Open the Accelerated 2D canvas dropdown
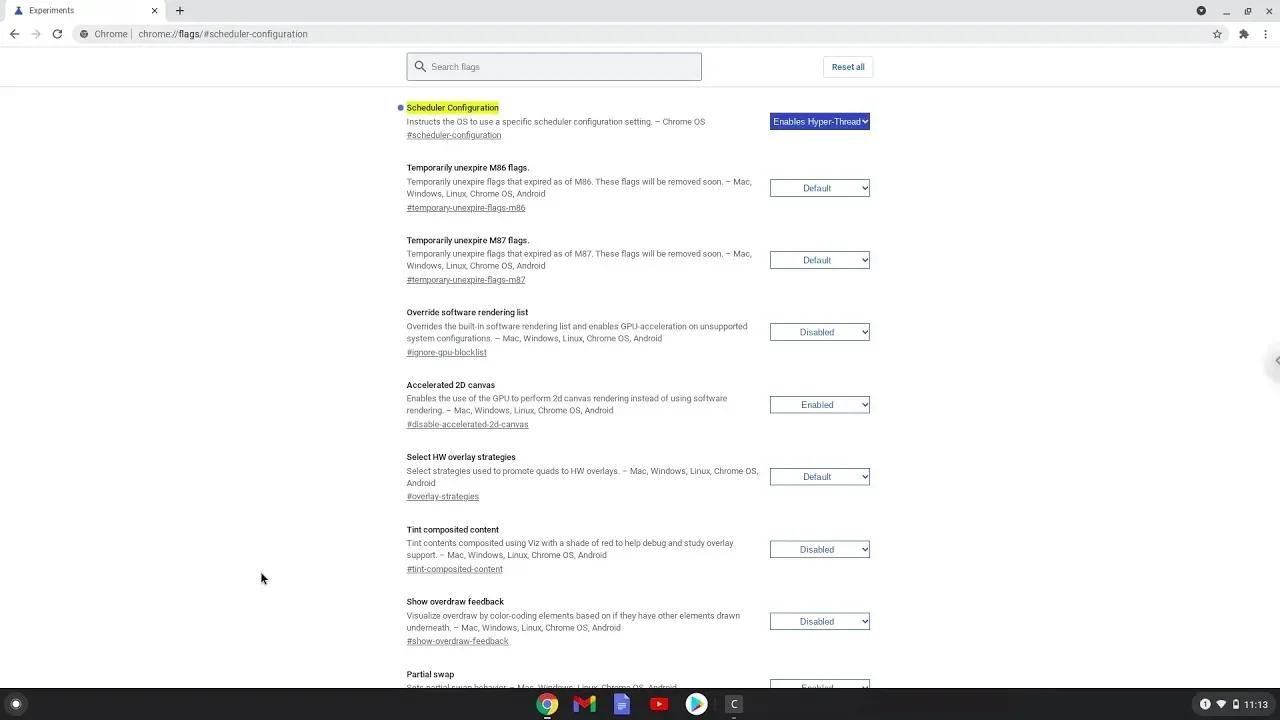 pyautogui.click(x=820, y=405)
